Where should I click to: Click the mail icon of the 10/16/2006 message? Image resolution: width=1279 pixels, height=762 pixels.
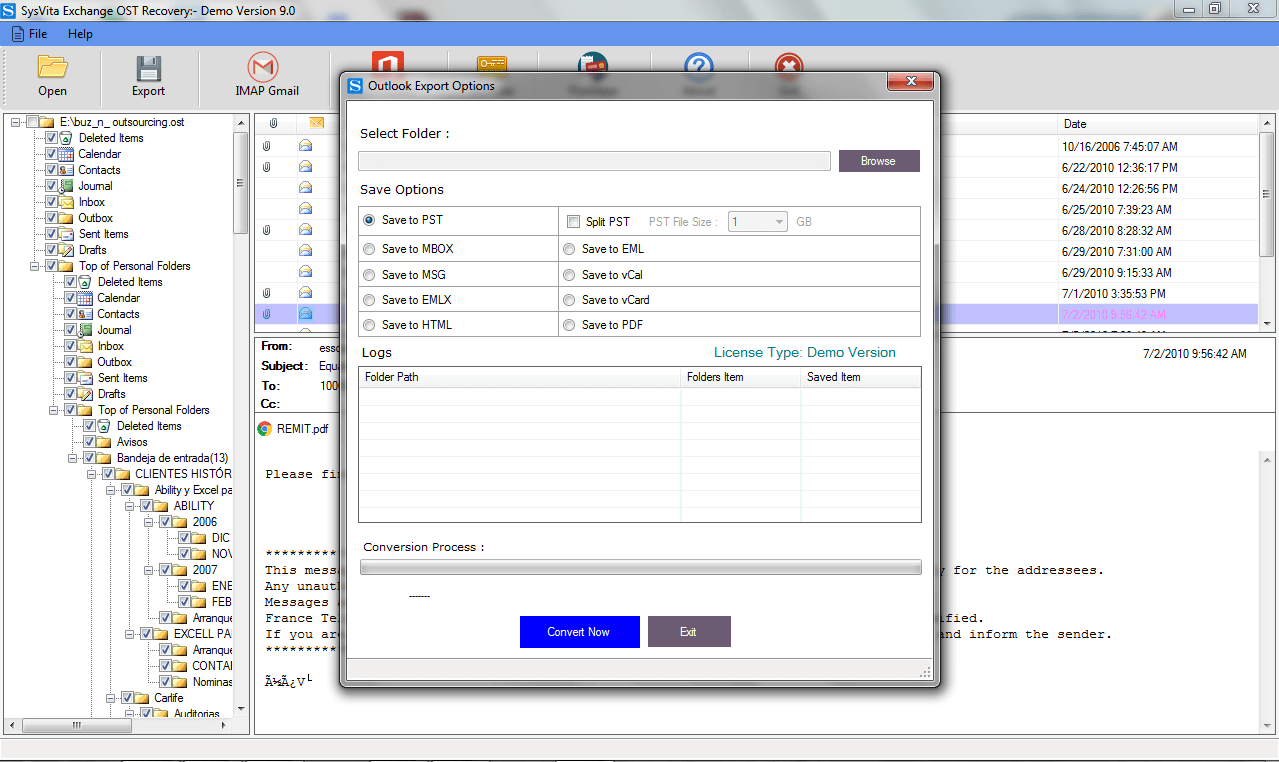click(305, 146)
